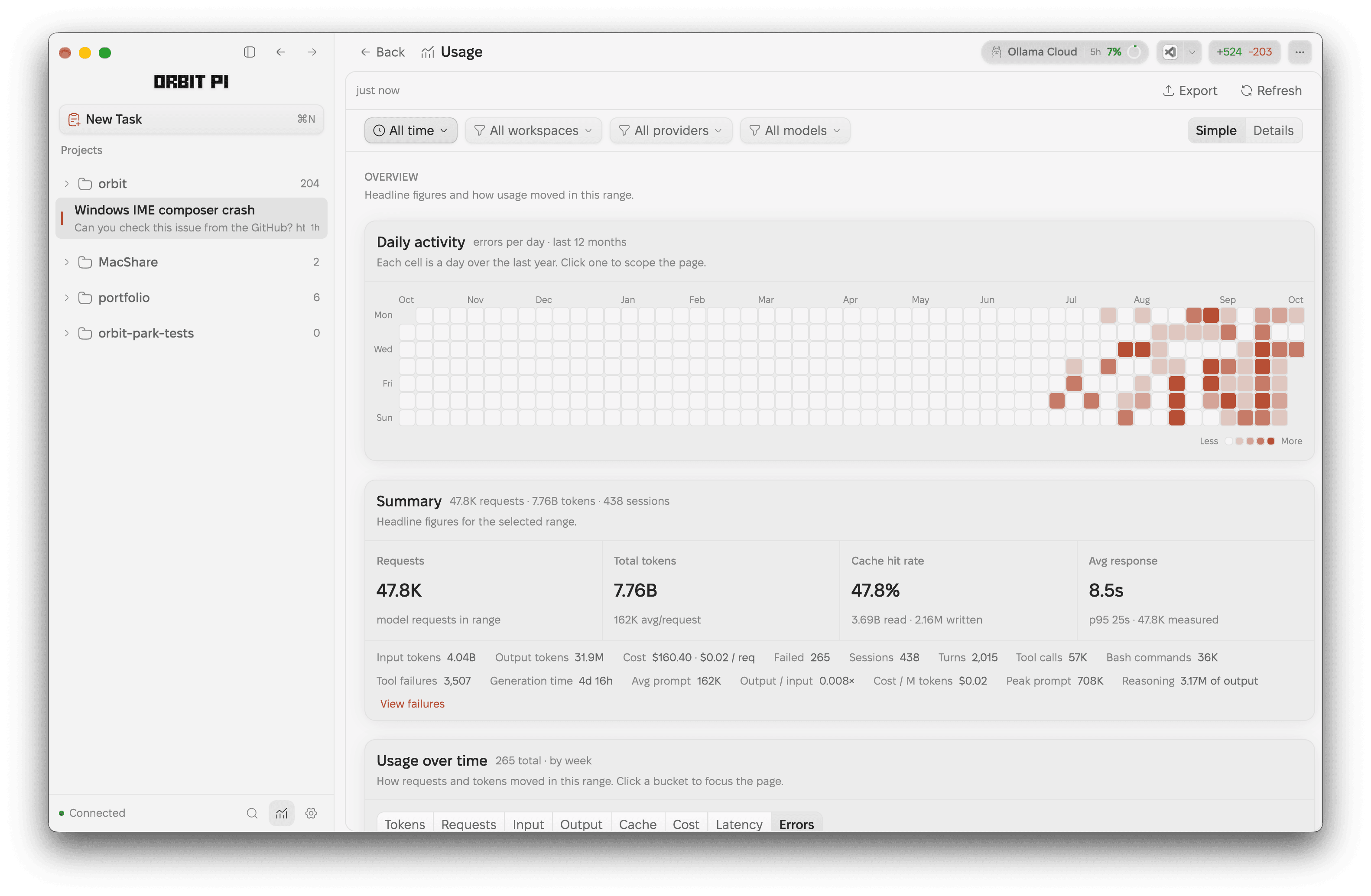Screen dimensions: 1371x896
Task: Click the Ollama Cloud usage indicator
Action: coord(1065,52)
